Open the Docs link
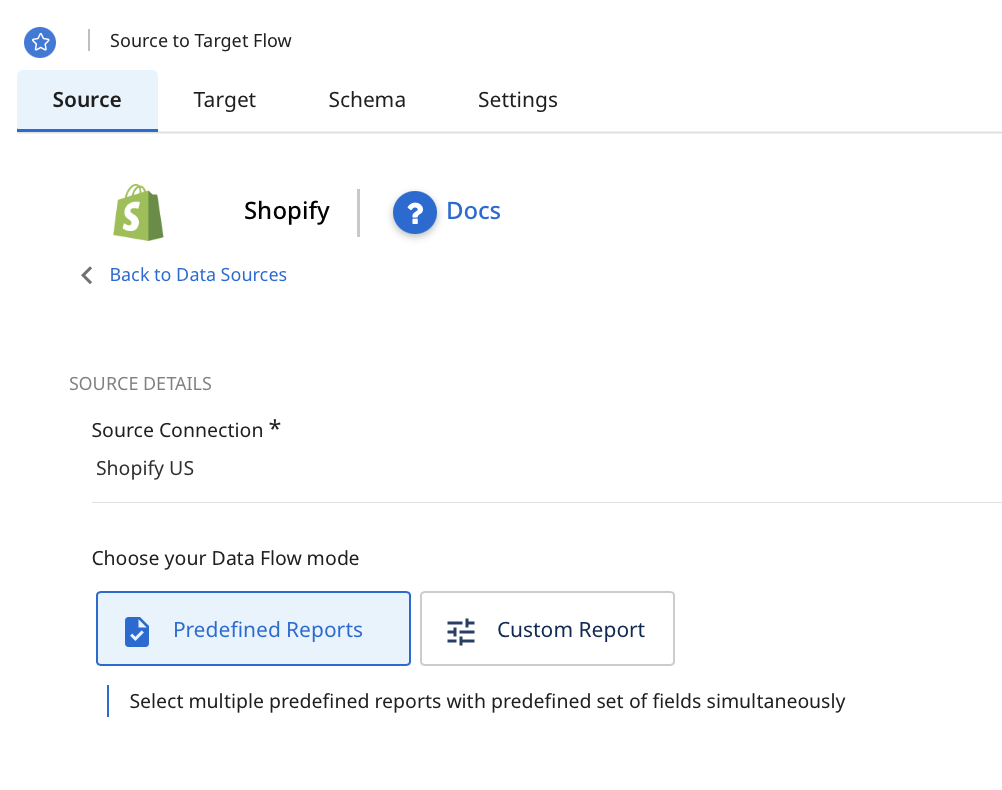 coord(473,211)
